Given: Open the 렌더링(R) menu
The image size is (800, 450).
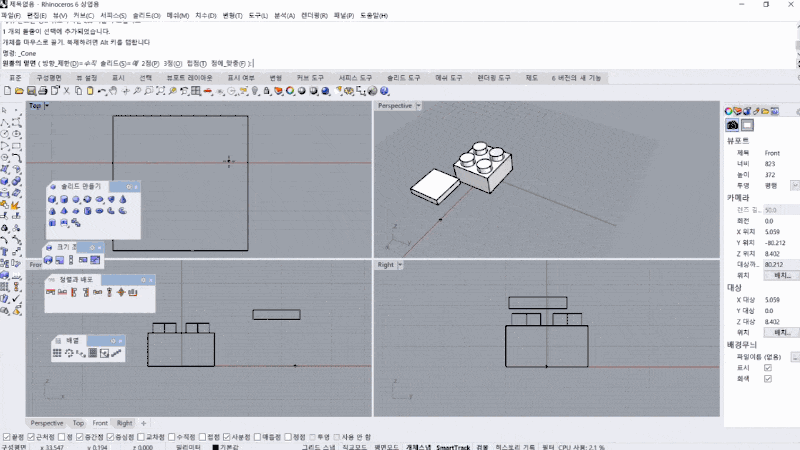Looking at the screenshot, I should tap(314, 16).
